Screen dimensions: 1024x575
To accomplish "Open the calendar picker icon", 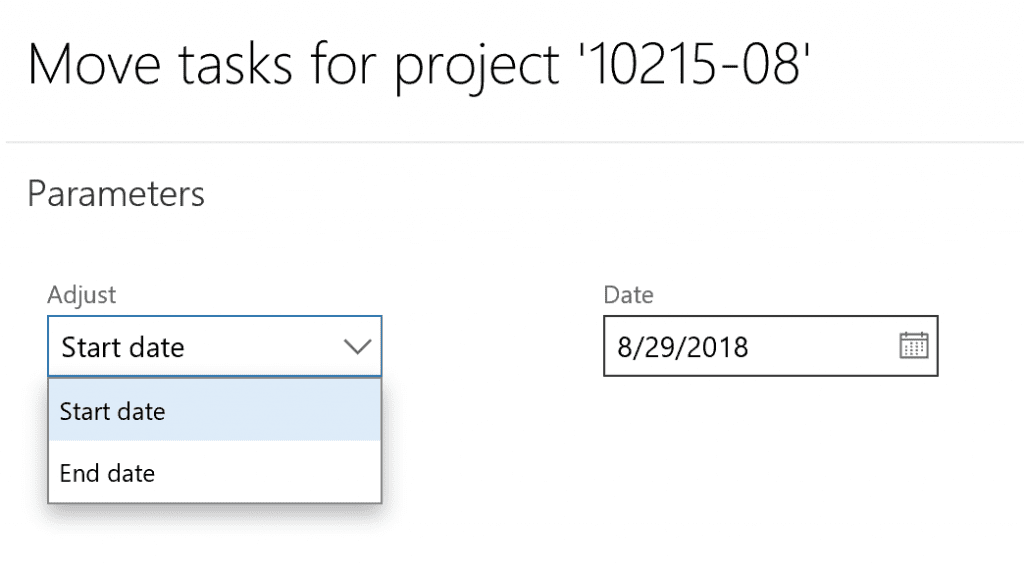I will tap(914, 346).
